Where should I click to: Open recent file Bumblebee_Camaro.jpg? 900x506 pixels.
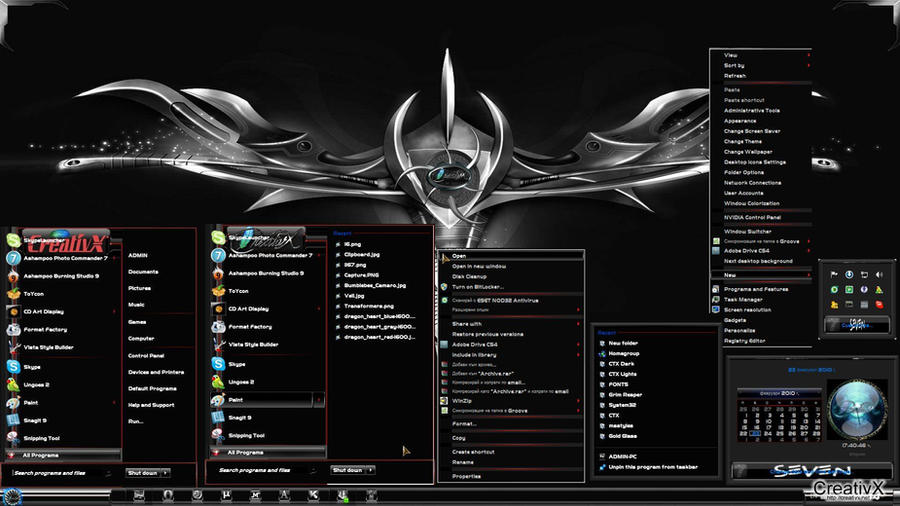(x=375, y=285)
